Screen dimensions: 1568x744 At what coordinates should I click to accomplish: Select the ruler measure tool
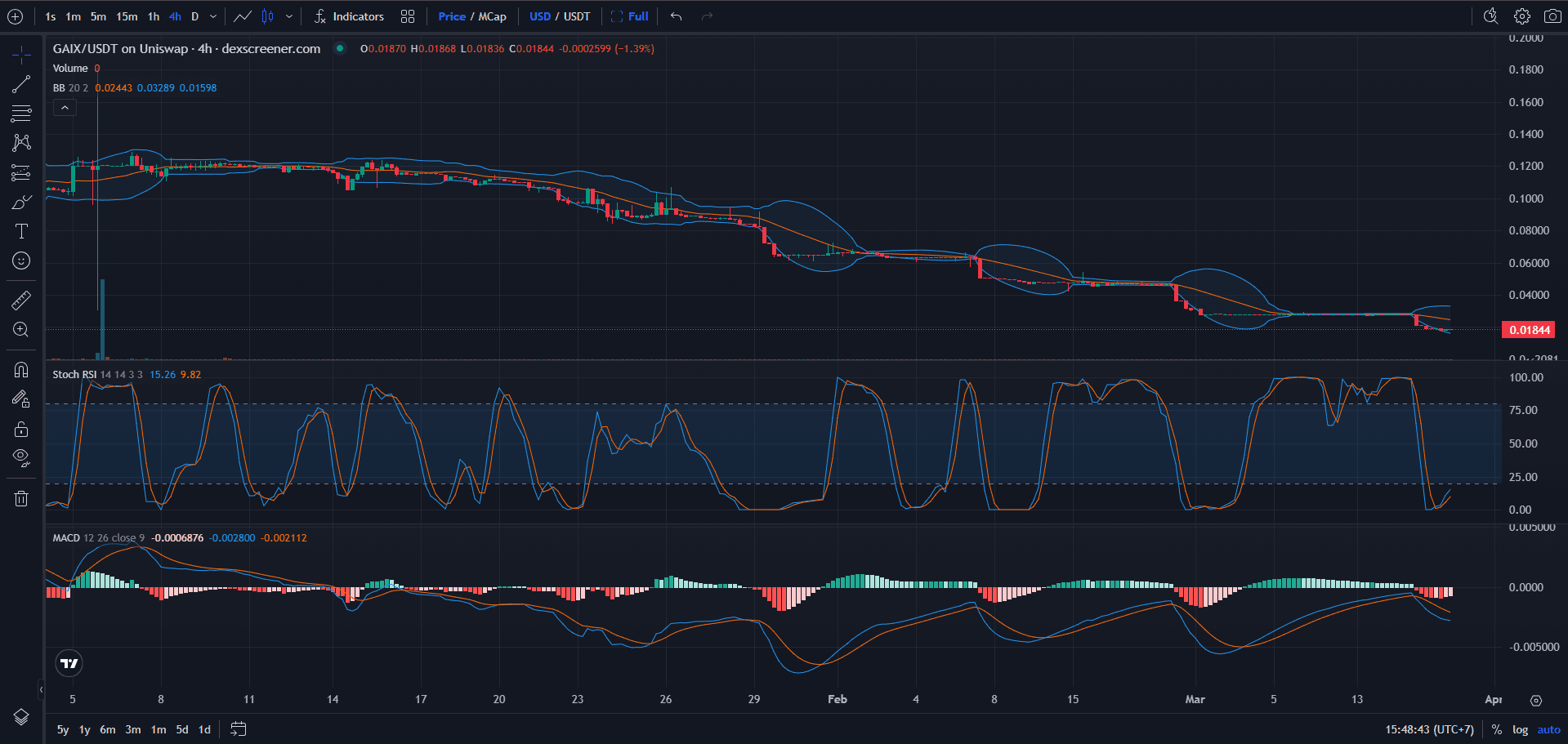[21, 300]
